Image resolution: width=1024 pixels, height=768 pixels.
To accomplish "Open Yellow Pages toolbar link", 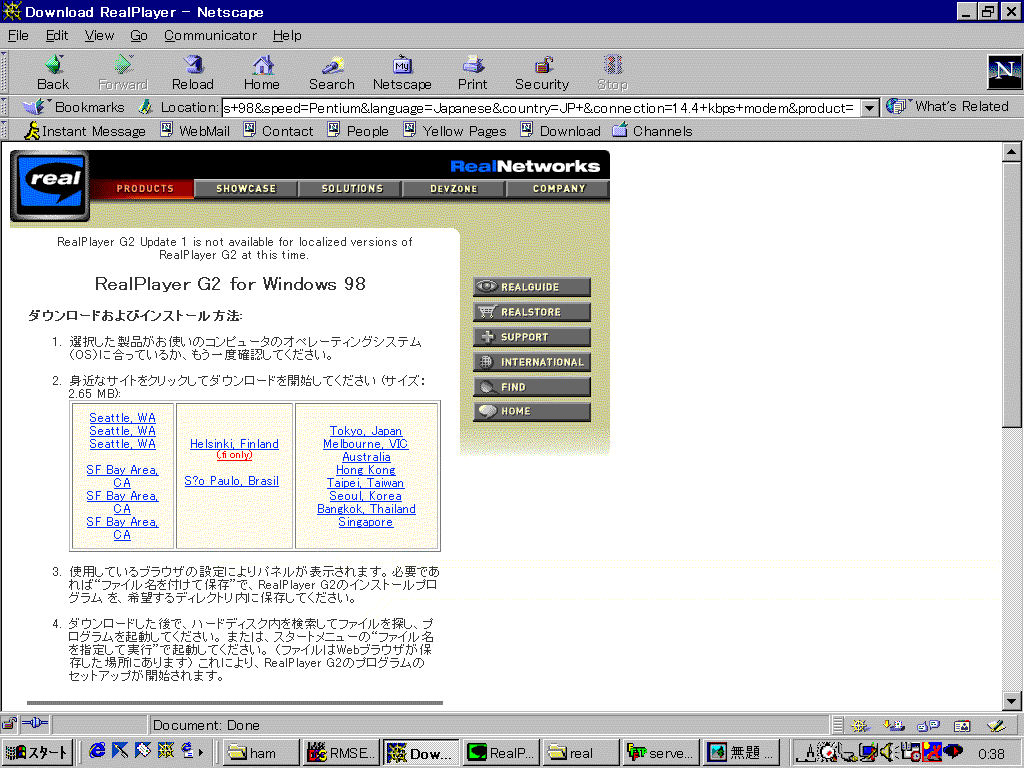I will click(x=455, y=131).
